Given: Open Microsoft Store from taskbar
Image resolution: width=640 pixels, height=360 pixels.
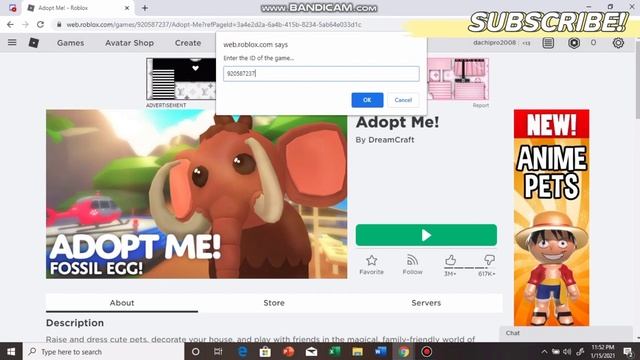Looking at the screenshot, I should pyautogui.click(x=265, y=351).
